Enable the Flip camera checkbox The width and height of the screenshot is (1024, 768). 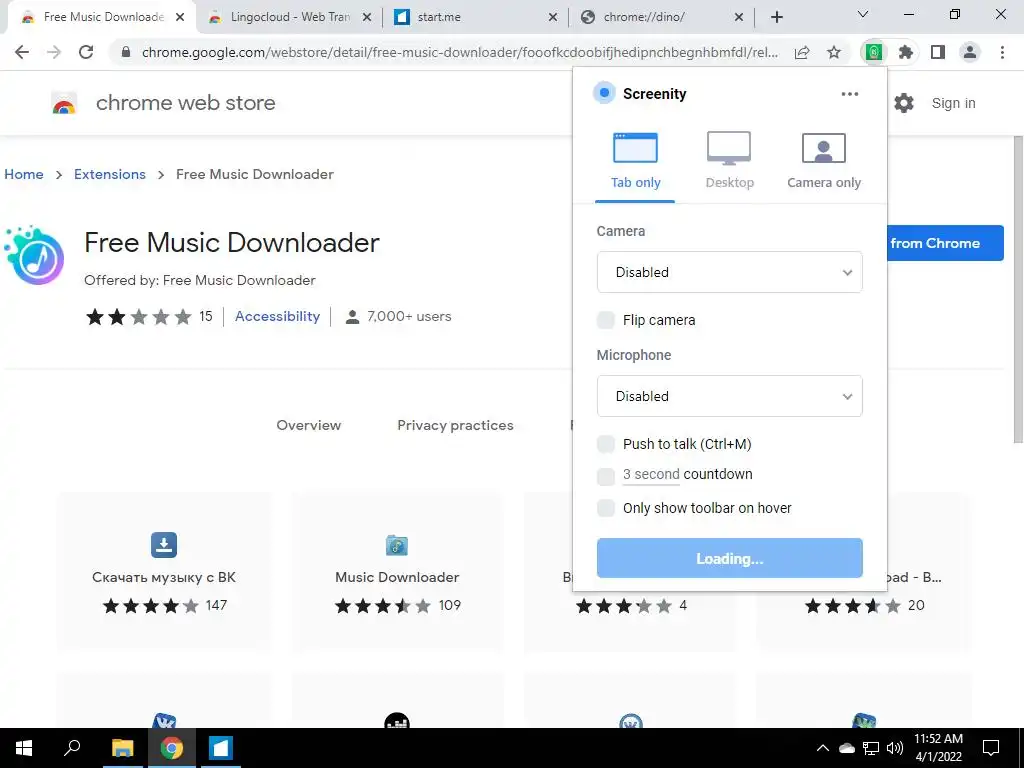click(x=605, y=320)
